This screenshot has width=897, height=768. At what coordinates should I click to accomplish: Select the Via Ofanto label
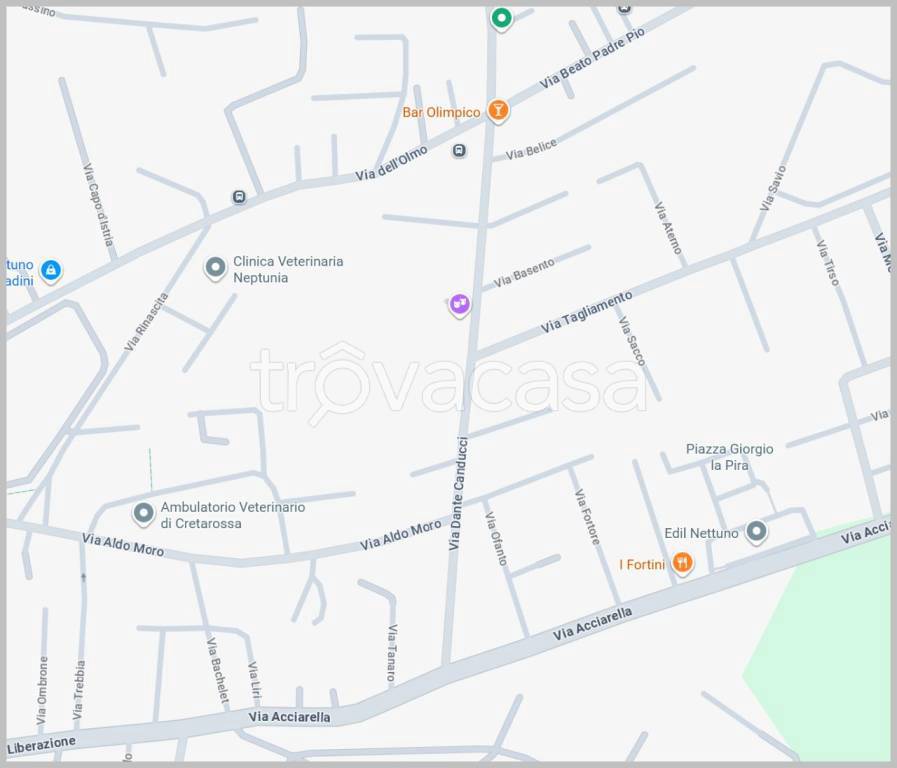(496, 539)
